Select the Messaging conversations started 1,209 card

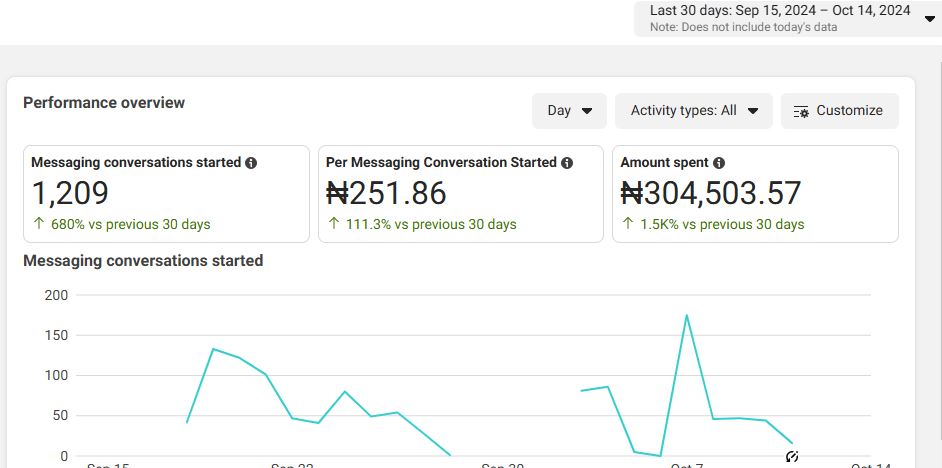tap(166, 194)
